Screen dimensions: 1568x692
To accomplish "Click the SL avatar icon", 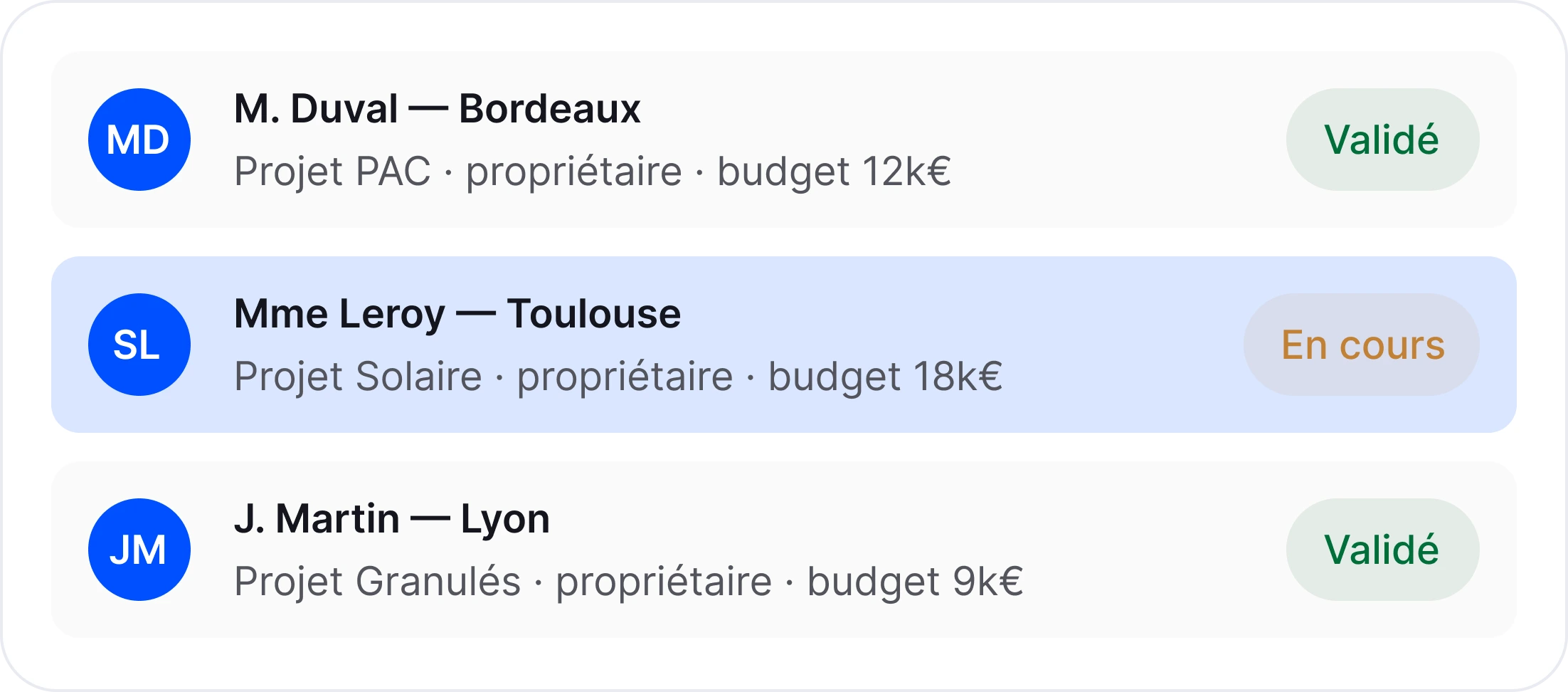I will click(139, 345).
